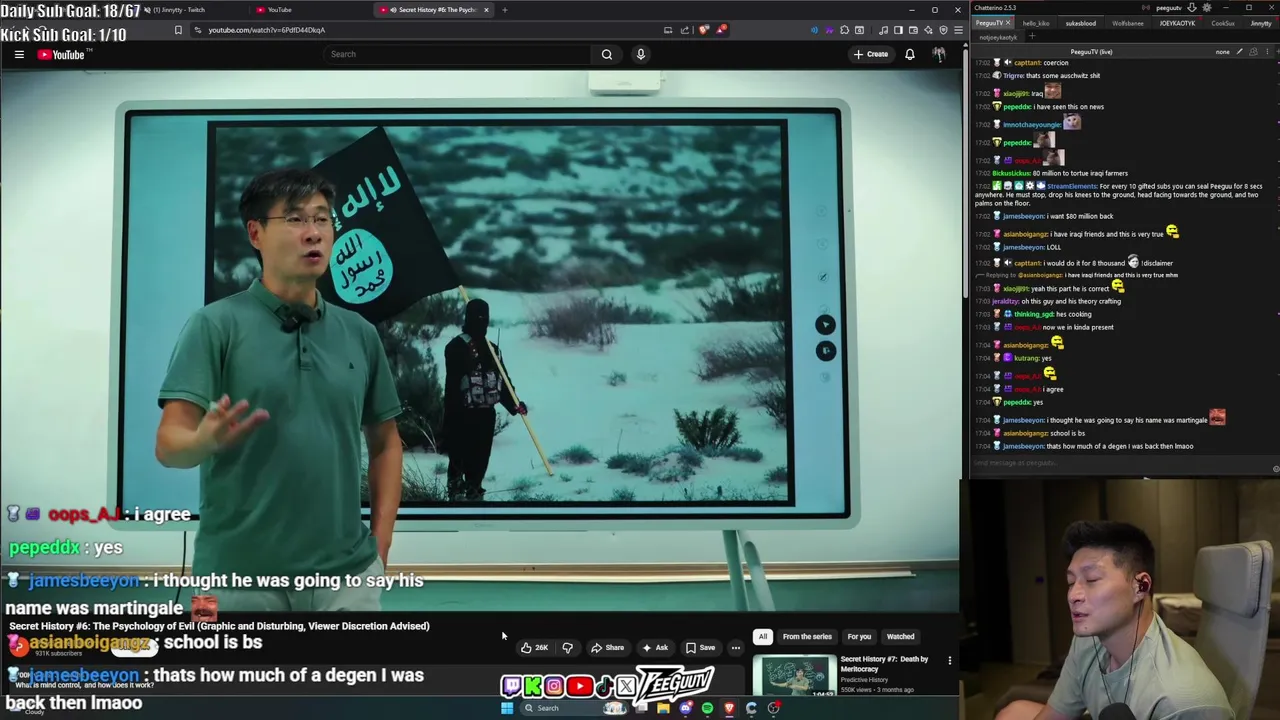Open the YouTube guide hamburger menu

click(19, 54)
